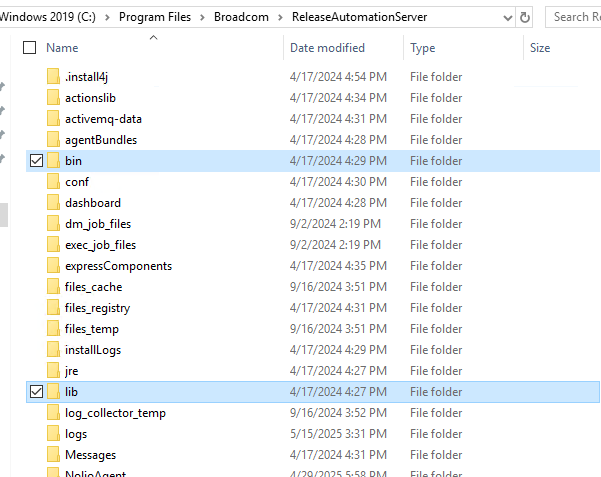The width and height of the screenshot is (601, 477).
Task: Click the .install4j folder icon
Action: coord(53,77)
